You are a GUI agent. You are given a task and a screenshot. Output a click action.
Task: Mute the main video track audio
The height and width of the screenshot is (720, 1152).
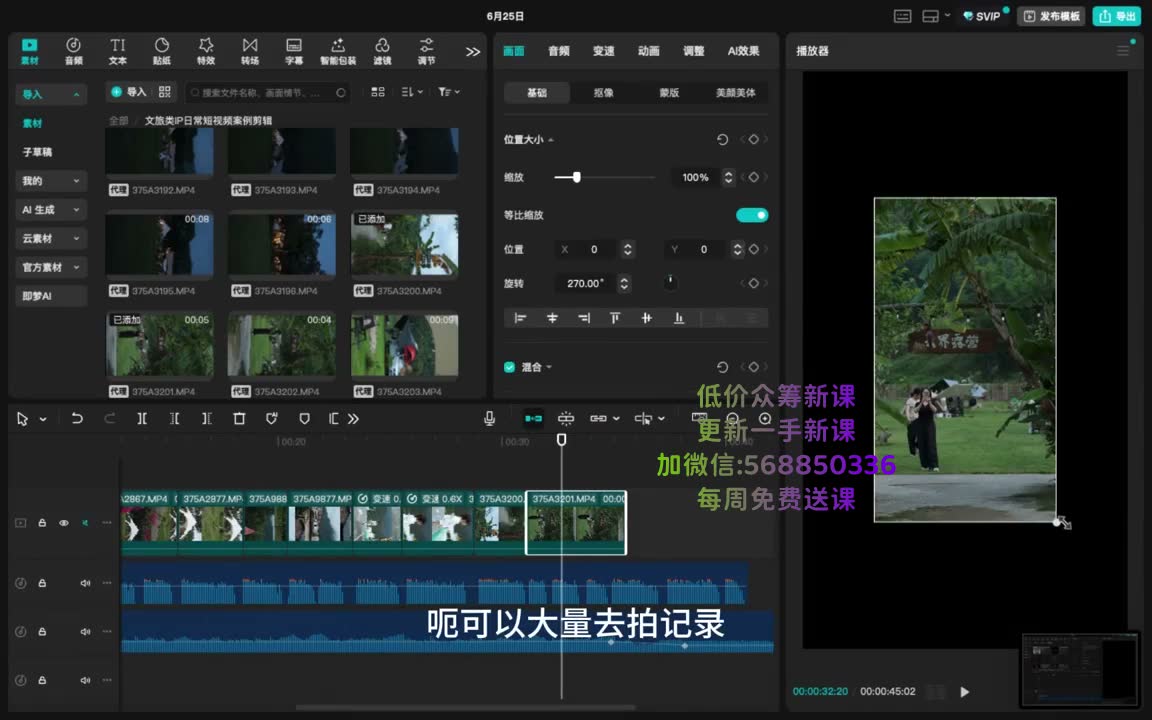85,523
